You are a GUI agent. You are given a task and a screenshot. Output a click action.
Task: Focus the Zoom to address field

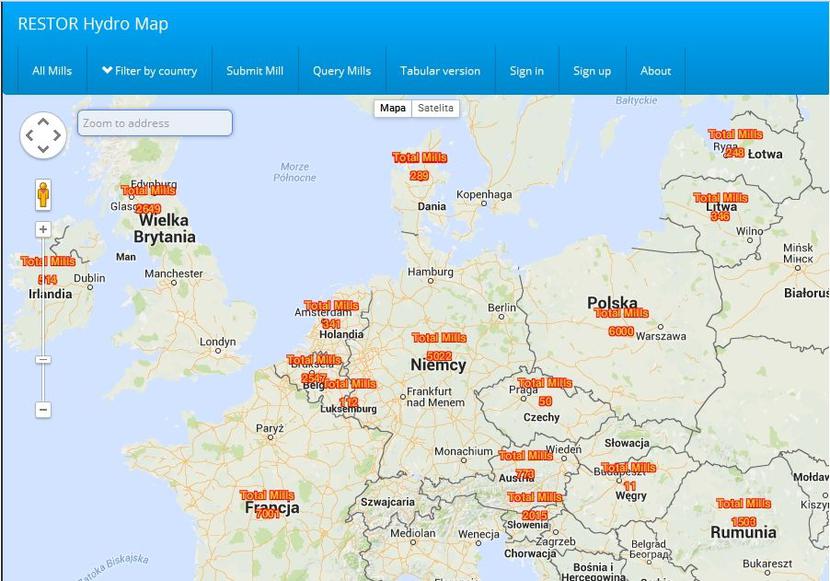coord(155,123)
